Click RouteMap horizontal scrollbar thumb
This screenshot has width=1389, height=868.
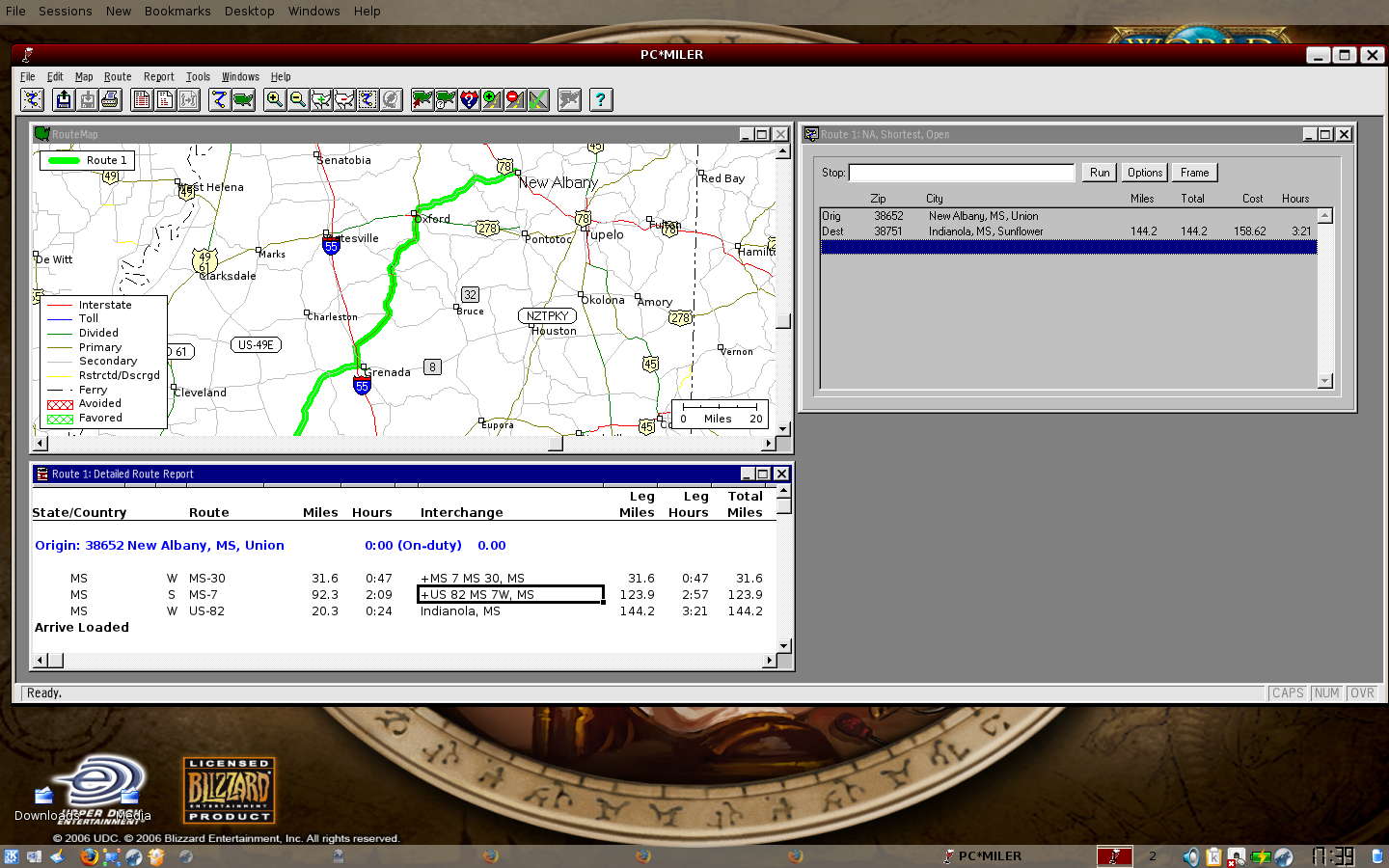tap(556, 444)
